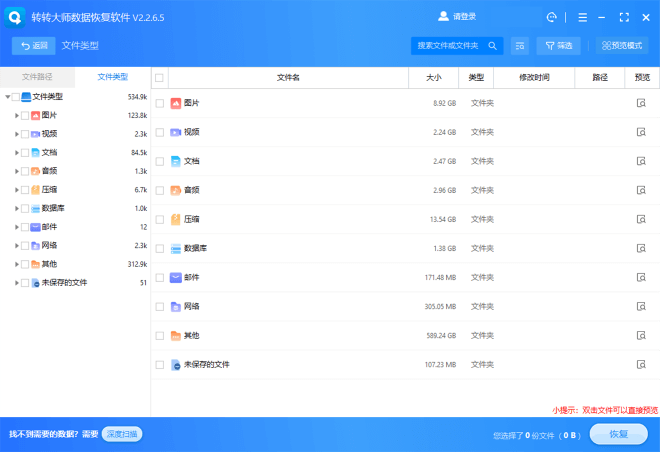Click the 视频 folder icon in file list
The width and height of the screenshot is (660, 452).
point(175,132)
